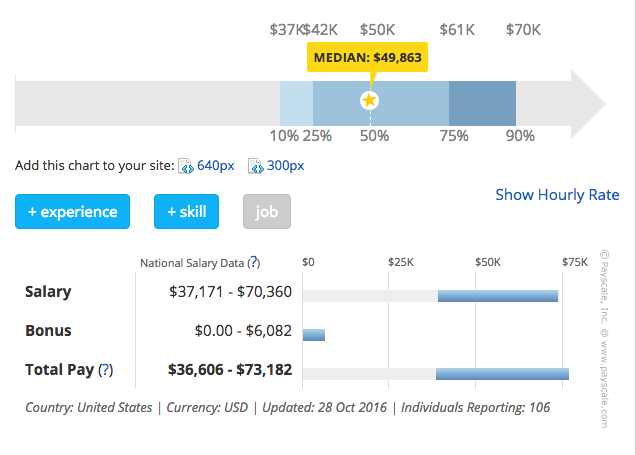Click the grayed-out job button
Viewport: 636px width, 455px height.
click(x=266, y=212)
